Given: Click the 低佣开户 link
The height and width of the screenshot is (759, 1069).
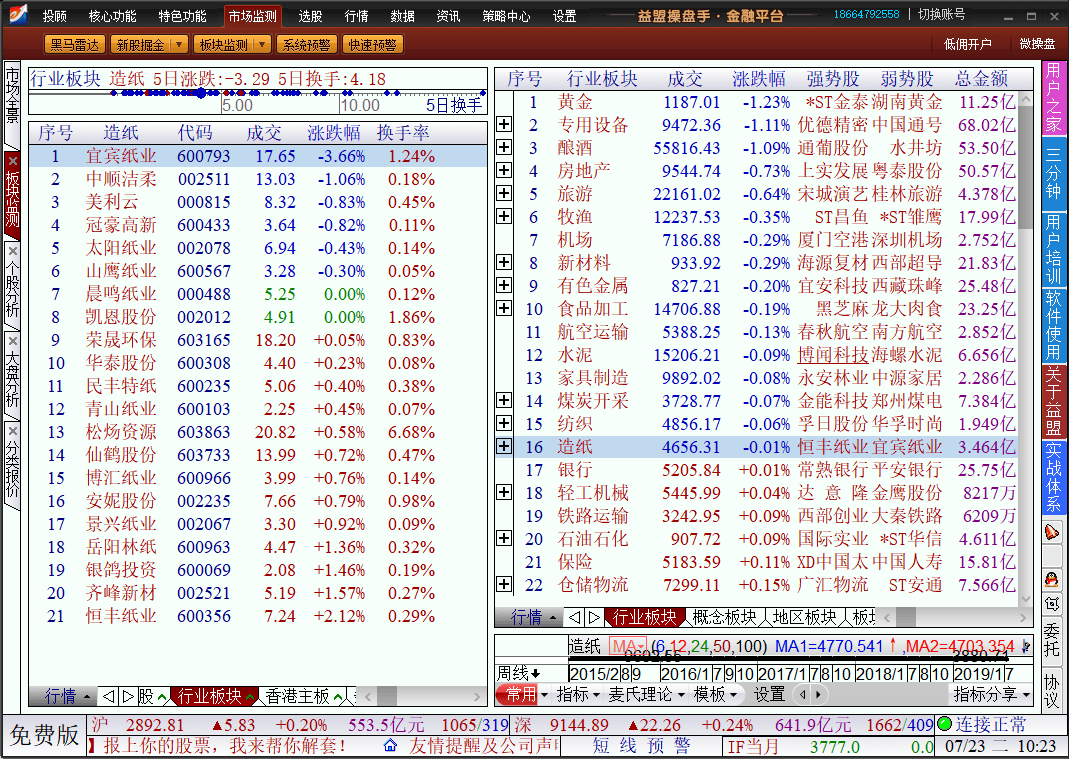Looking at the screenshot, I should (x=967, y=44).
